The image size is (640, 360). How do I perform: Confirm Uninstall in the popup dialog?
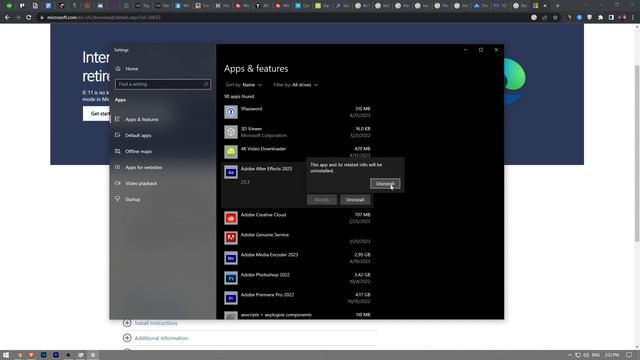pos(385,184)
